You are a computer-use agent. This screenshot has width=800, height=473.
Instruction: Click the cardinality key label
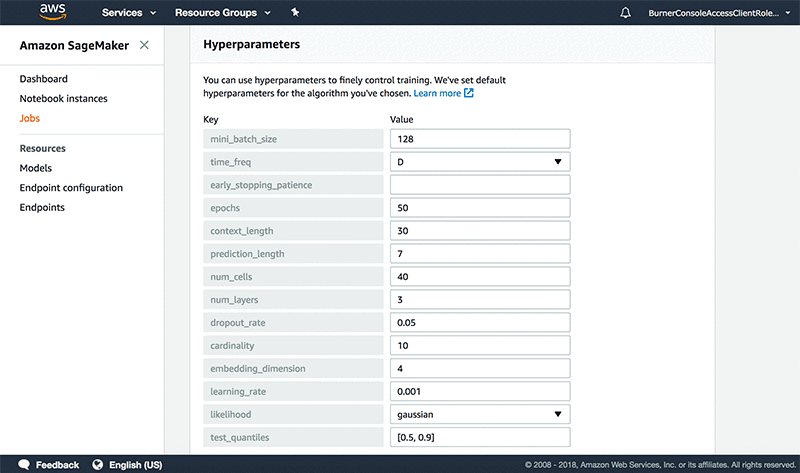(293, 345)
